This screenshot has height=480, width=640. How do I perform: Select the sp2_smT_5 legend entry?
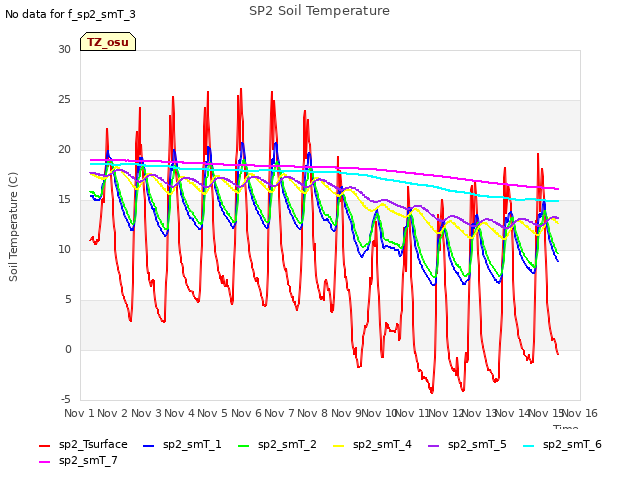tap(467, 444)
